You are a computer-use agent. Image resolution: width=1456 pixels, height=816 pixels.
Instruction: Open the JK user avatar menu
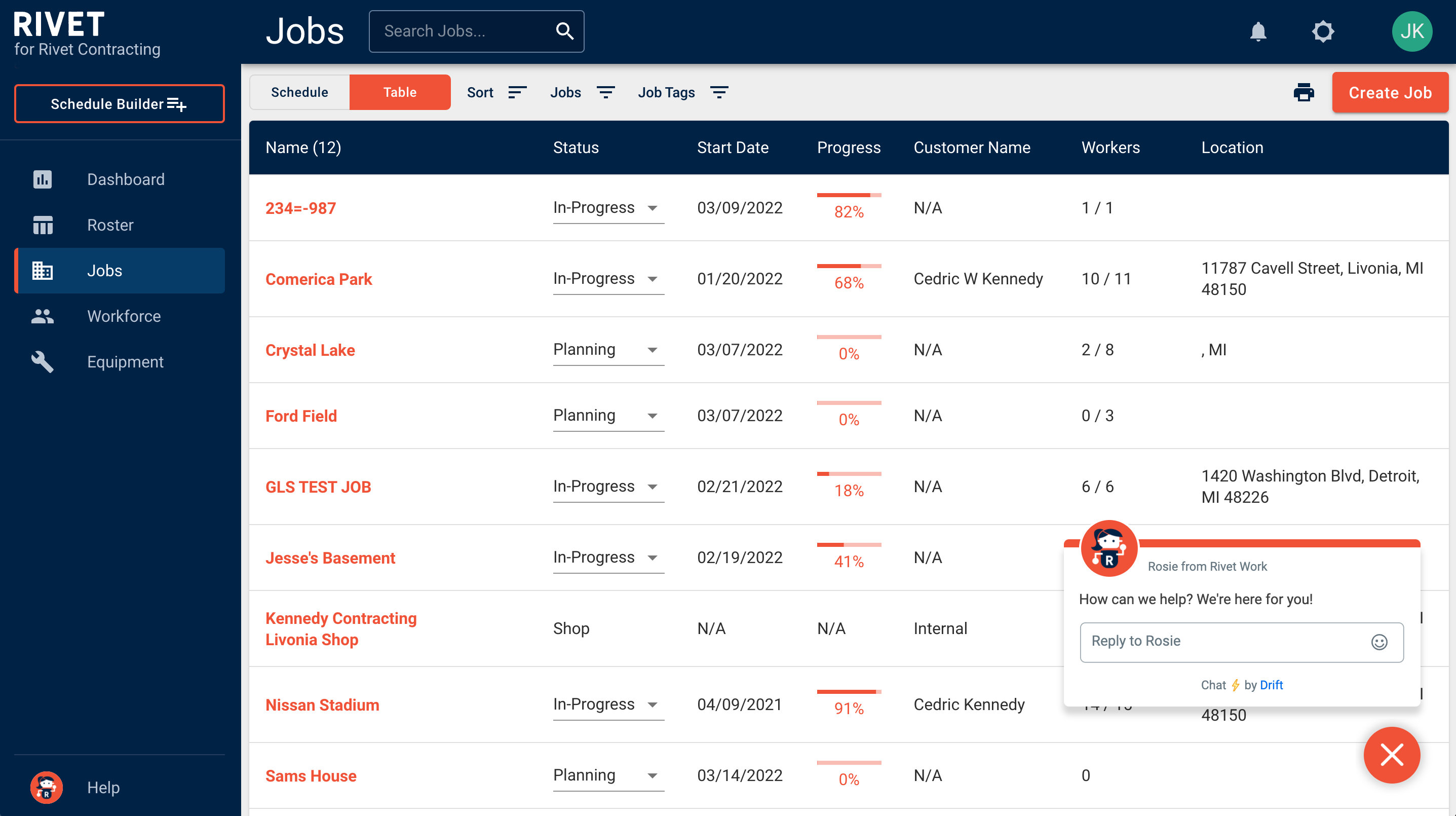pyautogui.click(x=1412, y=31)
